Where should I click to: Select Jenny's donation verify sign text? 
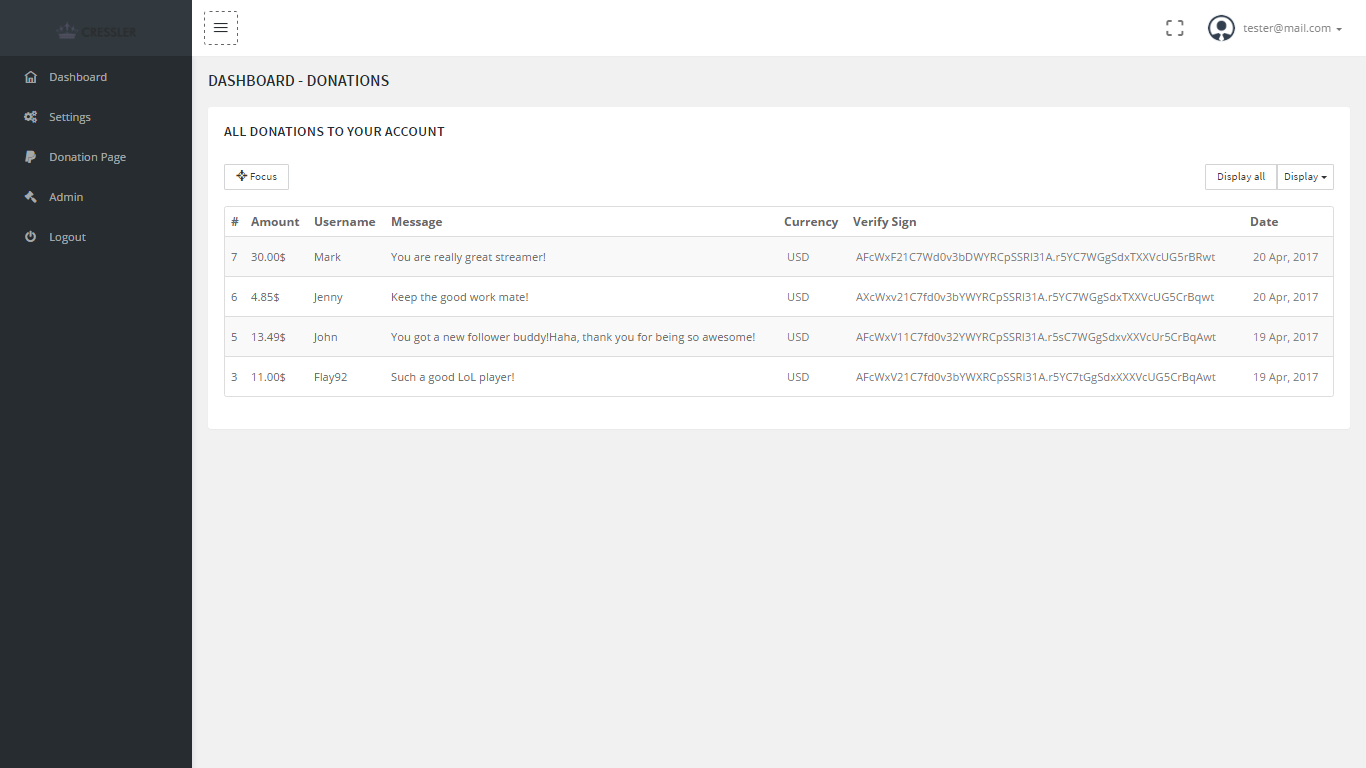[1035, 297]
